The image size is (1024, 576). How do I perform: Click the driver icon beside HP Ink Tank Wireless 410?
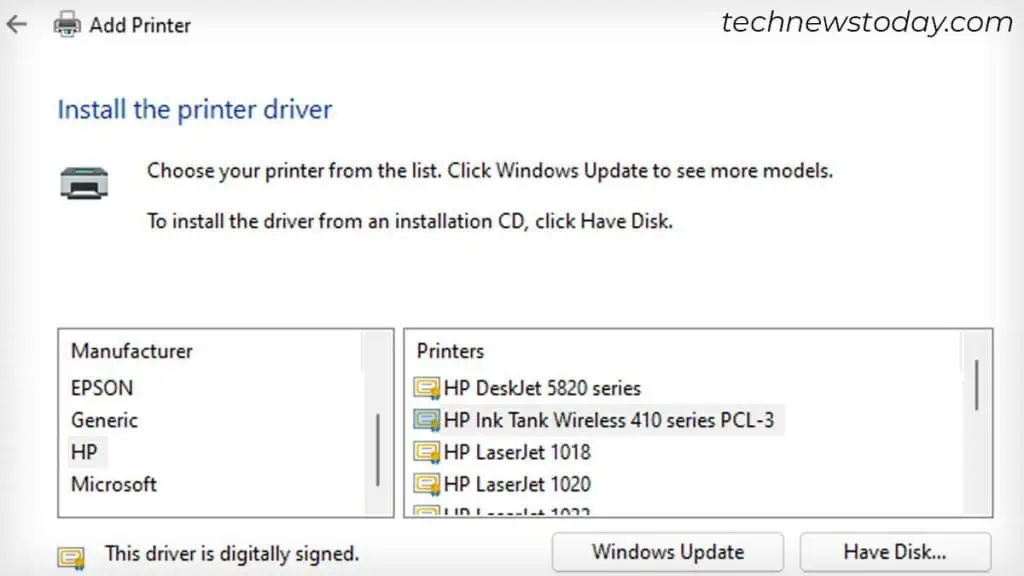tap(430, 420)
